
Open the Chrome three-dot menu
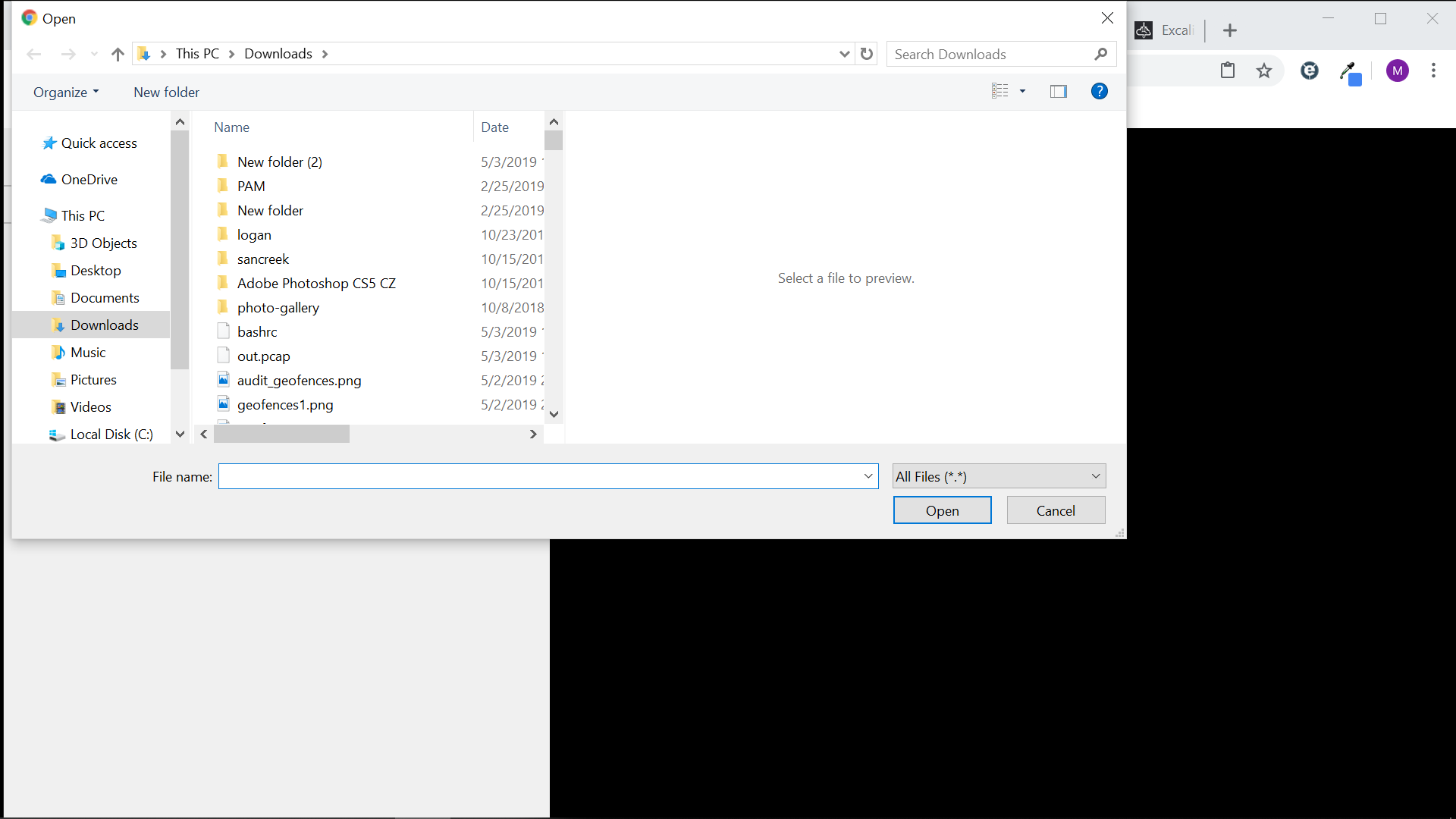[x=1433, y=71]
